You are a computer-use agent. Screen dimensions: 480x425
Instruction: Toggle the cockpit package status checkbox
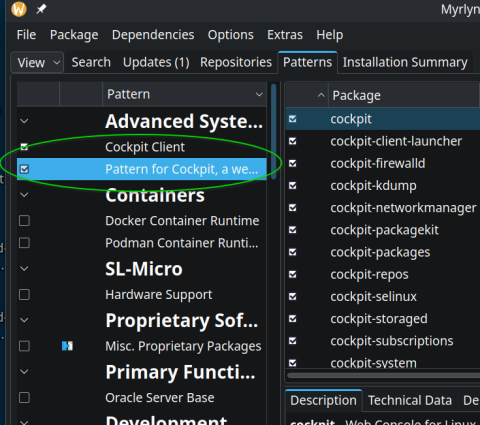tap(293, 119)
